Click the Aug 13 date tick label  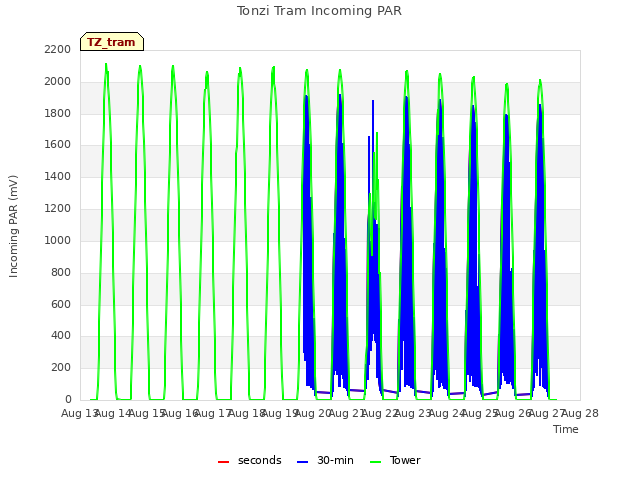point(79,413)
